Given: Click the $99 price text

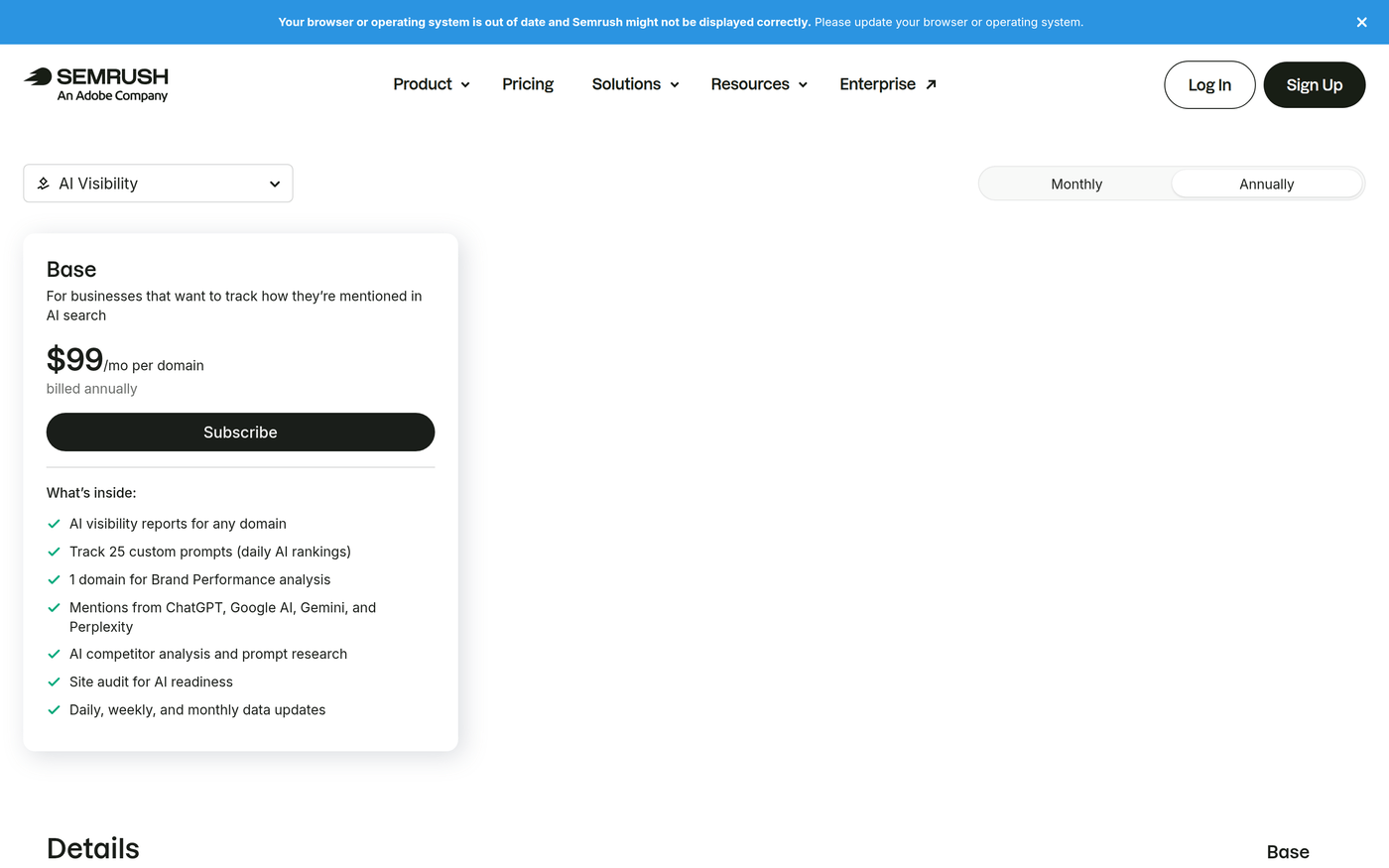Looking at the screenshot, I should (74, 359).
